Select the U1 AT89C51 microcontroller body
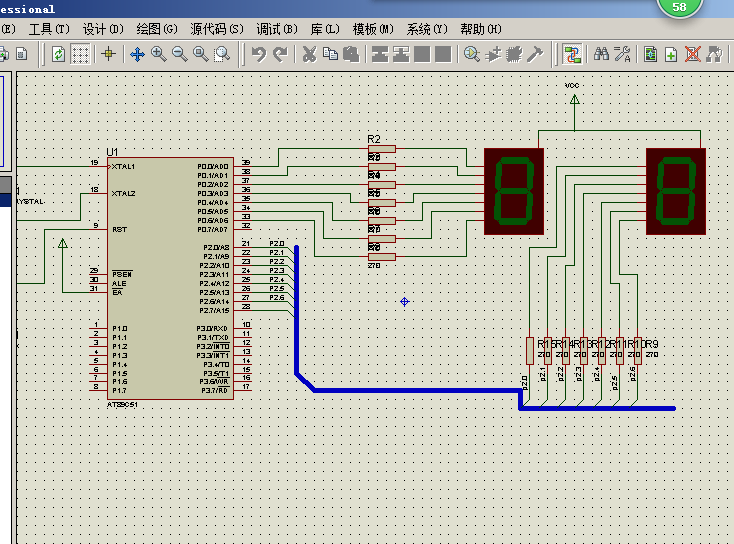Viewport: 734px width, 544px height. click(170, 279)
